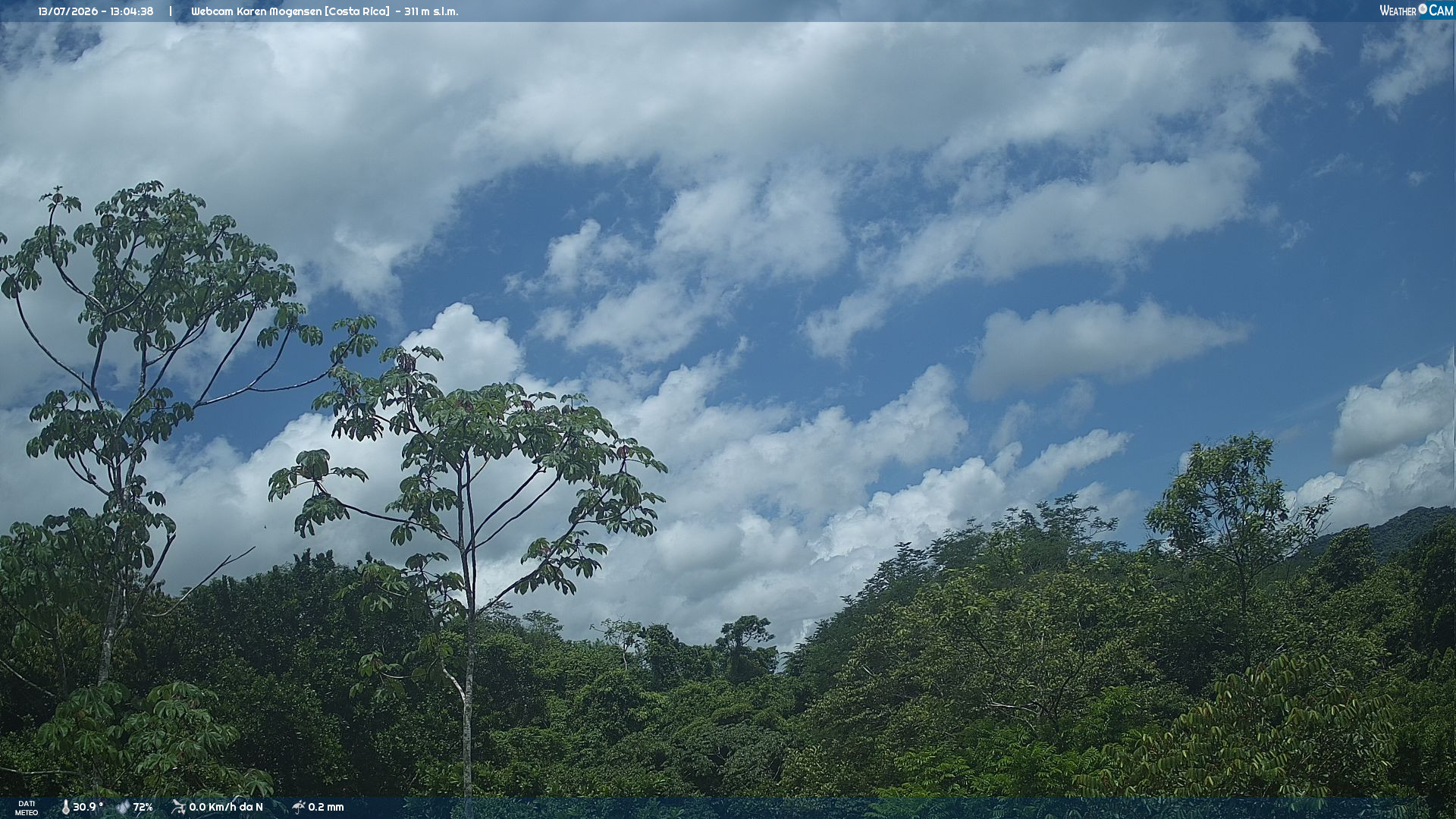Click the DATI METEO label
The height and width of the screenshot is (819, 1456).
coord(27,808)
